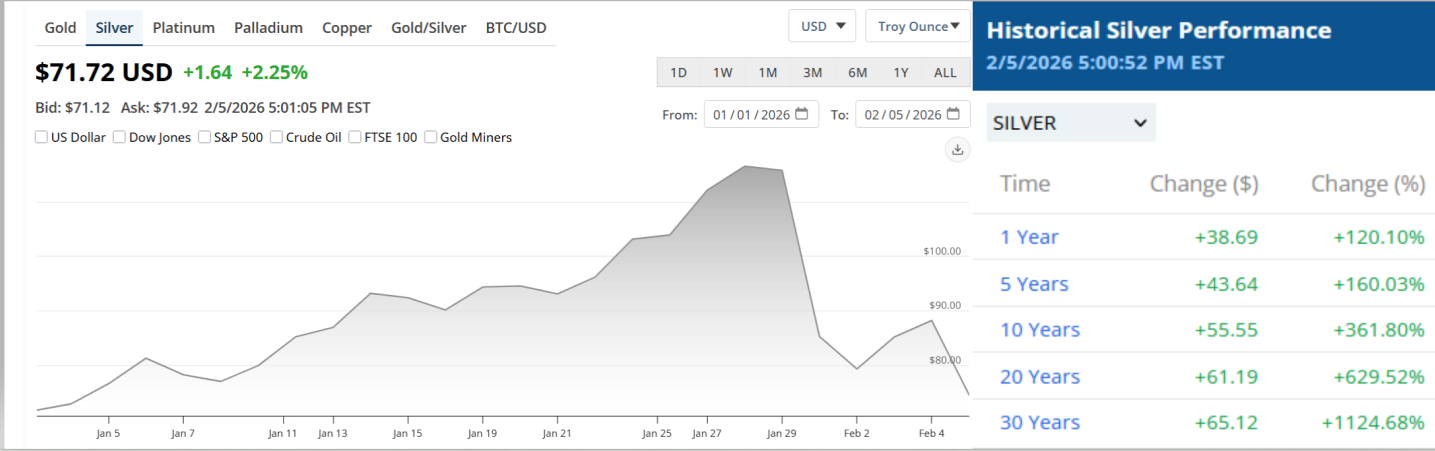
Task: Set chart range to 1D
Action: [x=678, y=73]
